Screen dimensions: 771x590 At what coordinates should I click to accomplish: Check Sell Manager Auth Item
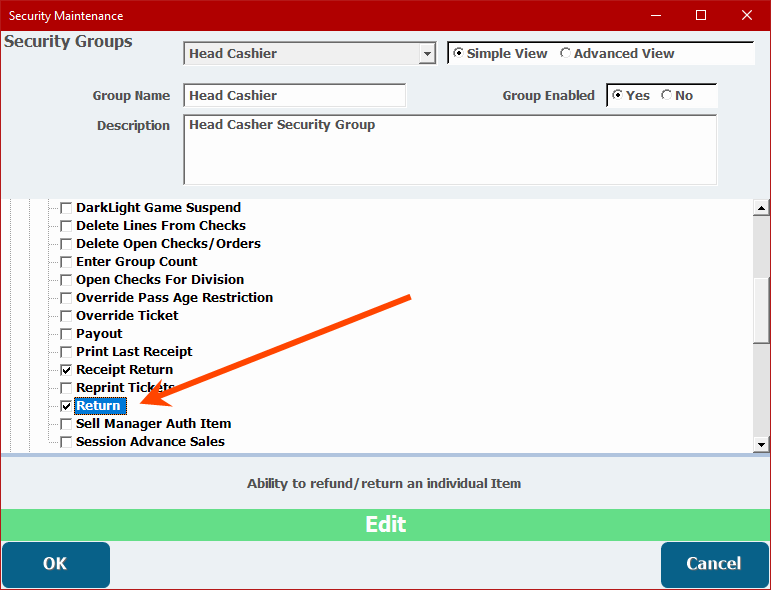coord(67,424)
